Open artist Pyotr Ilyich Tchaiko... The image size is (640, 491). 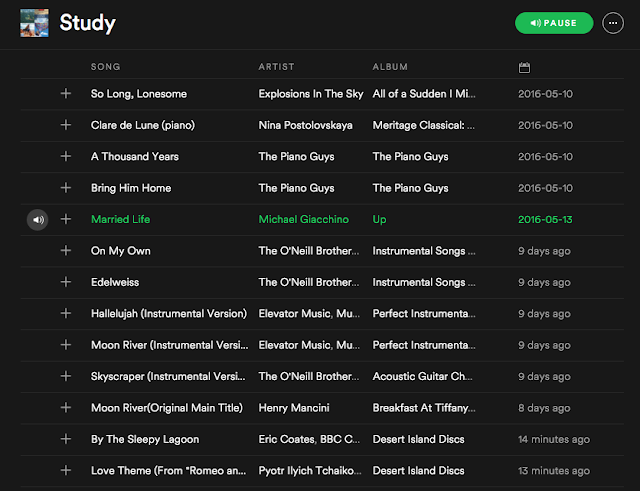click(x=310, y=471)
